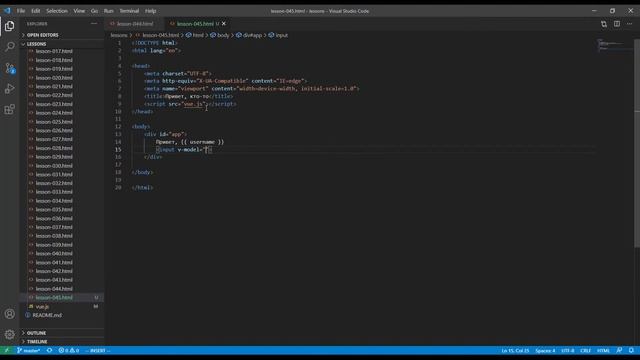Click line number 12 in the gutter

click(118, 127)
